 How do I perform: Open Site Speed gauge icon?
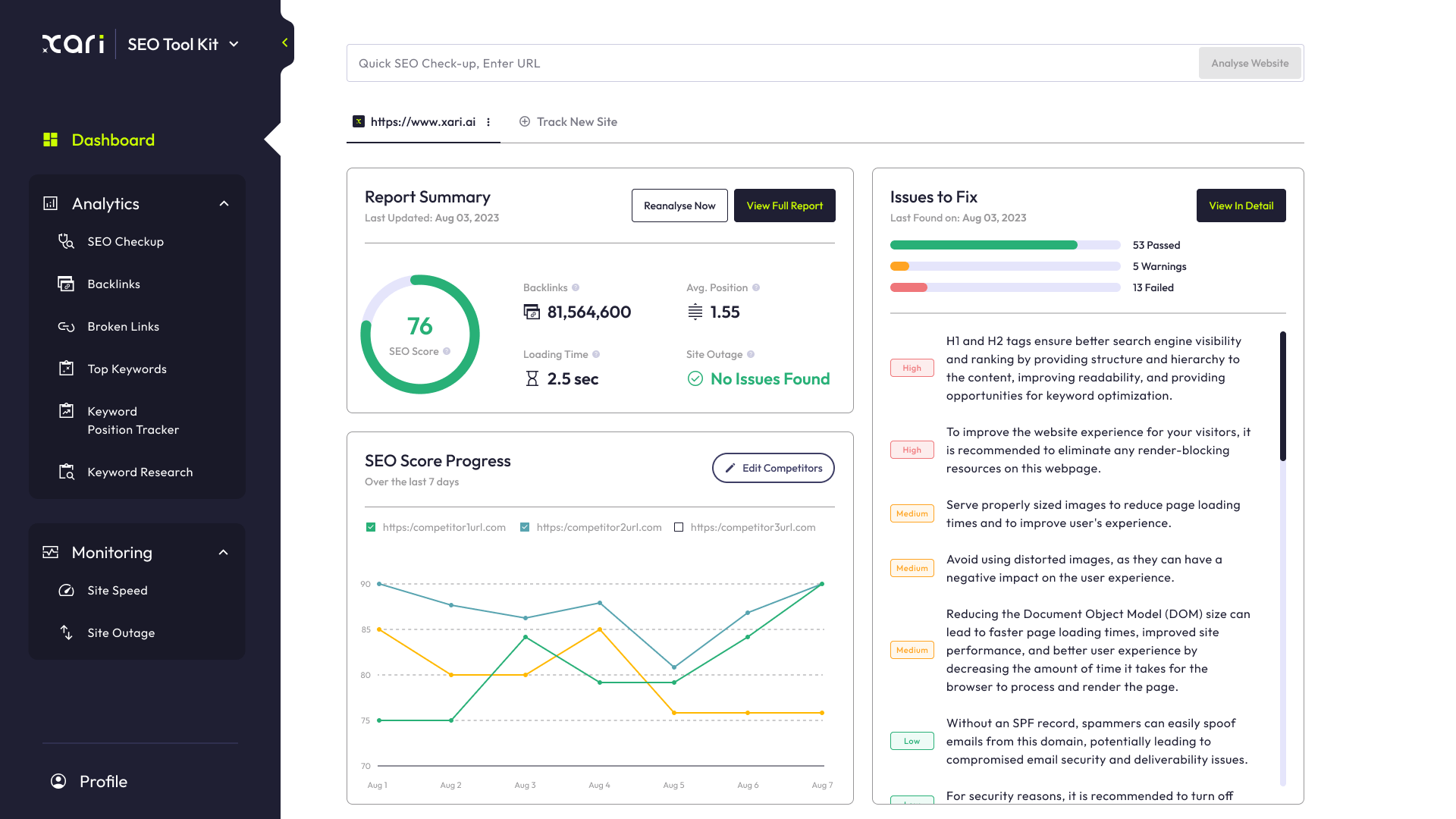[x=66, y=591]
